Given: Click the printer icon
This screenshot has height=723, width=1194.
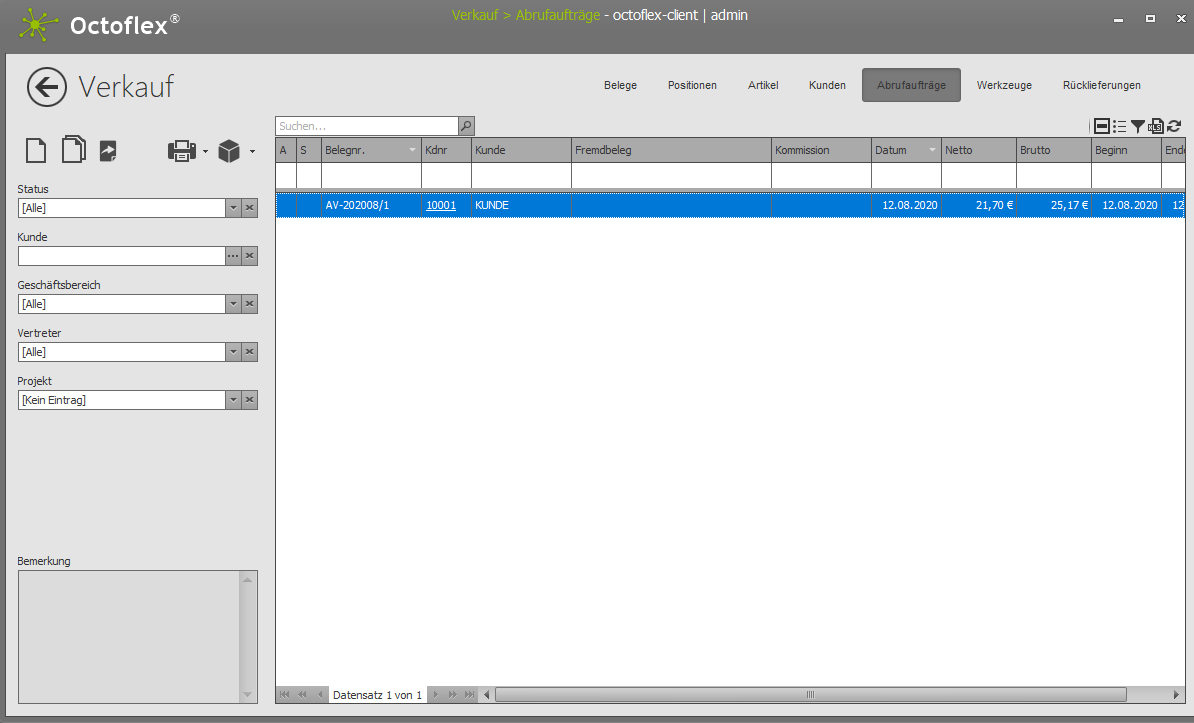Looking at the screenshot, I should point(182,151).
